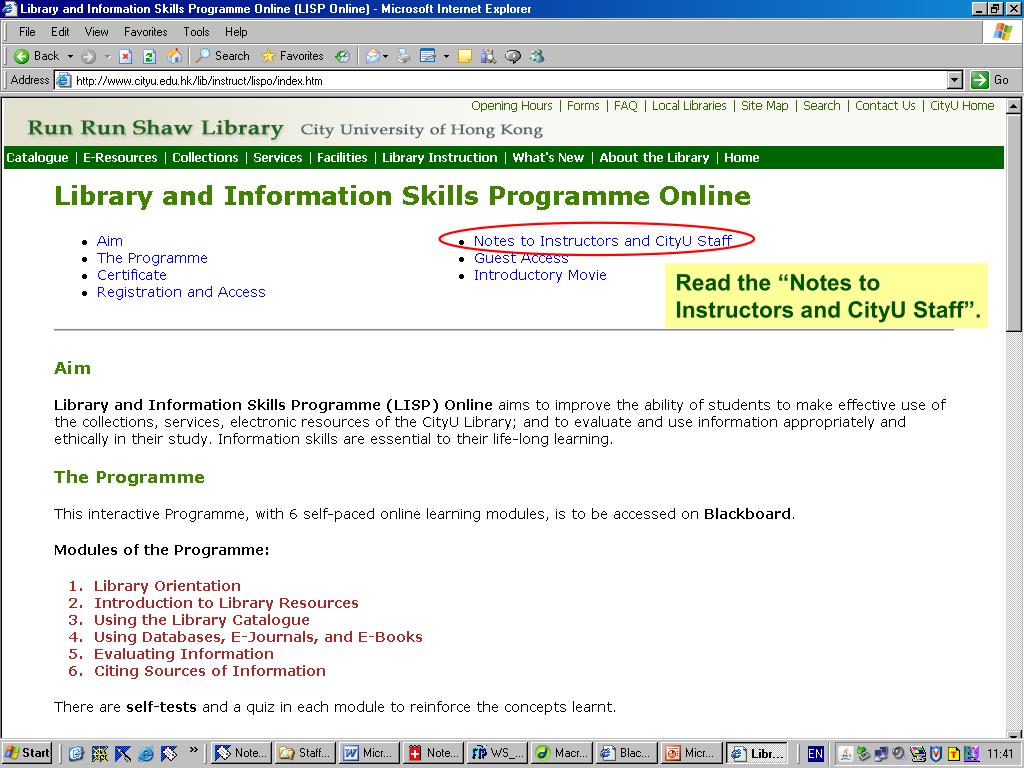Open the Discuss speech-bubble icon
The width and height of the screenshot is (1024, 768).
point(513,57)
